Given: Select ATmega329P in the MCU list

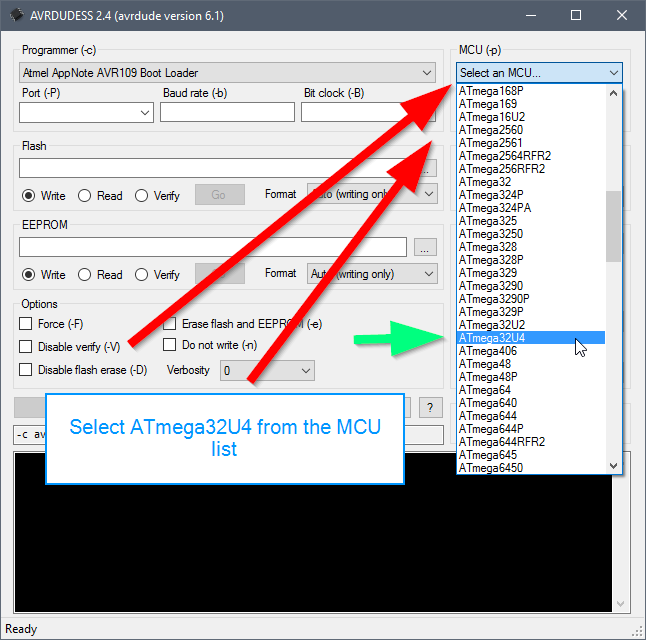Looking at the screenshot, I should [x=531, y=312].
